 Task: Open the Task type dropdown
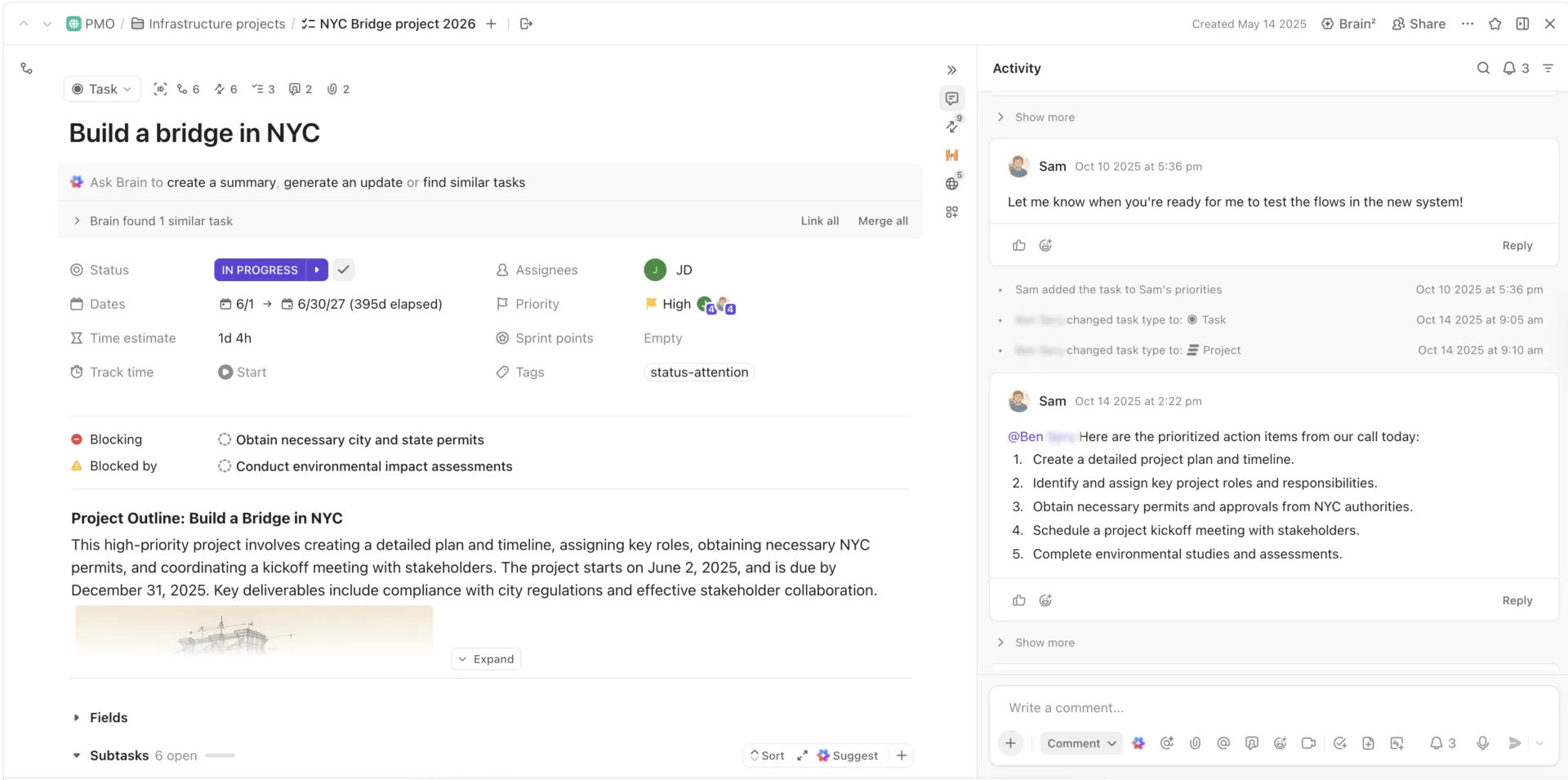[102, 89]
